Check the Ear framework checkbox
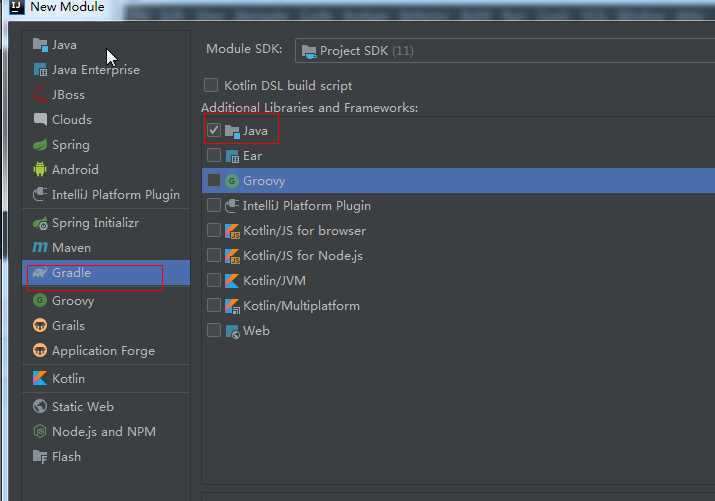This screenshot has width=715, height=501. (213, 155)
